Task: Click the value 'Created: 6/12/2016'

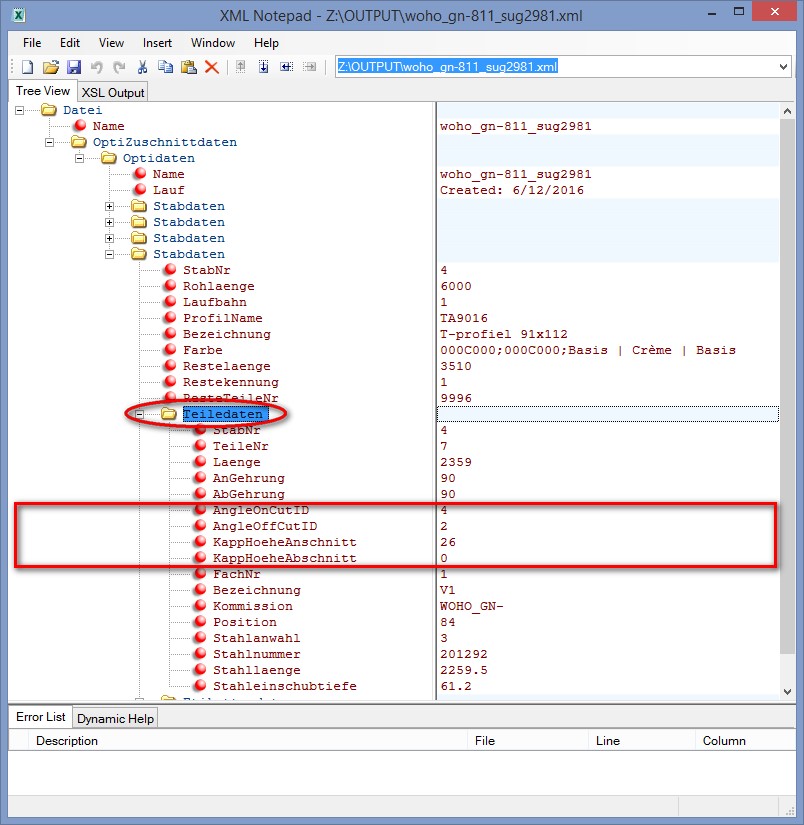Action: [x=511, y=190]
